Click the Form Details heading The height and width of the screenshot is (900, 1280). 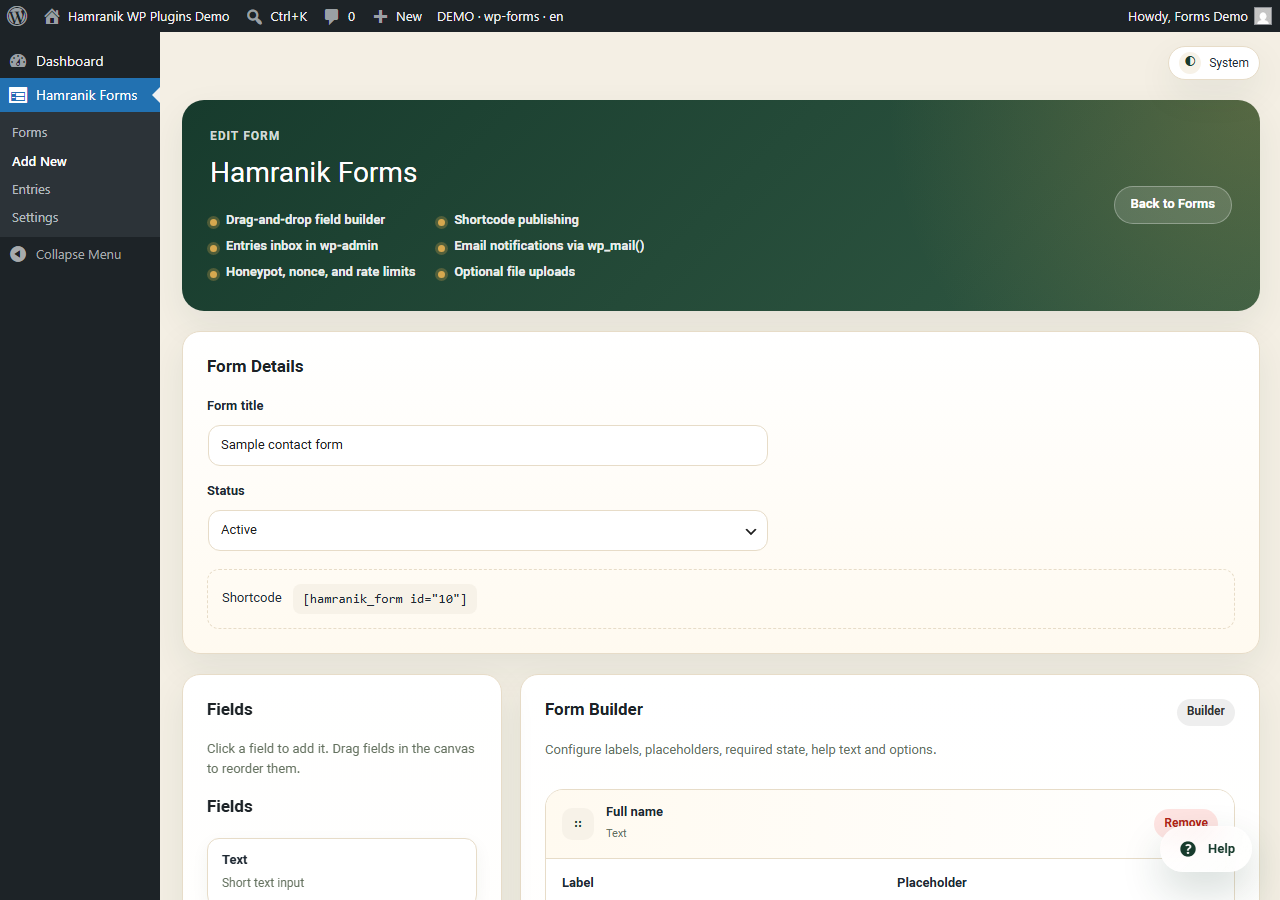pyautogui.click(x=255, y=366)
